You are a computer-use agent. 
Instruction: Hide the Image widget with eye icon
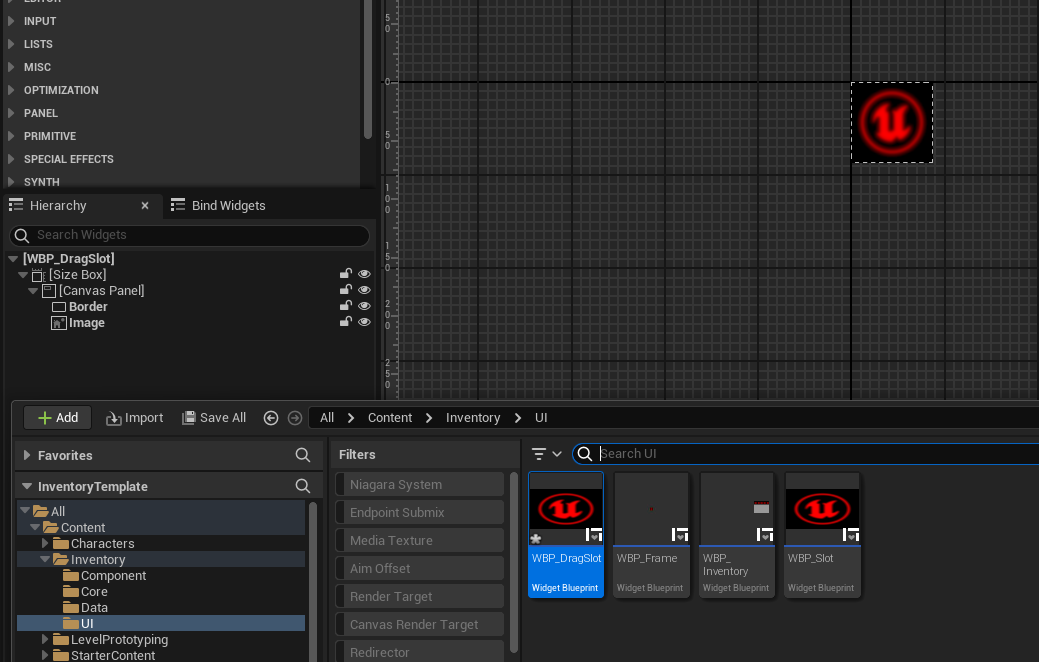[x=364, y=322]
